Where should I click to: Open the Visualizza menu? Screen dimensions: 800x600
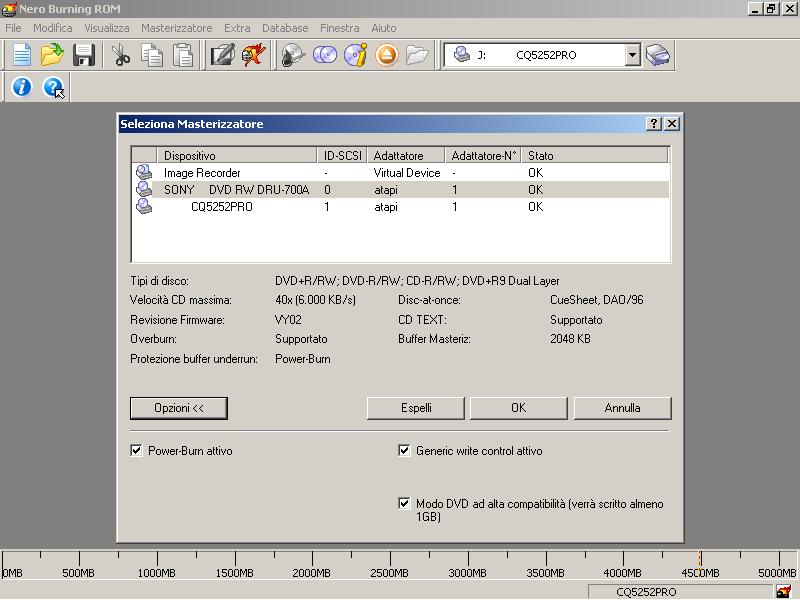(x=107, y=28)
